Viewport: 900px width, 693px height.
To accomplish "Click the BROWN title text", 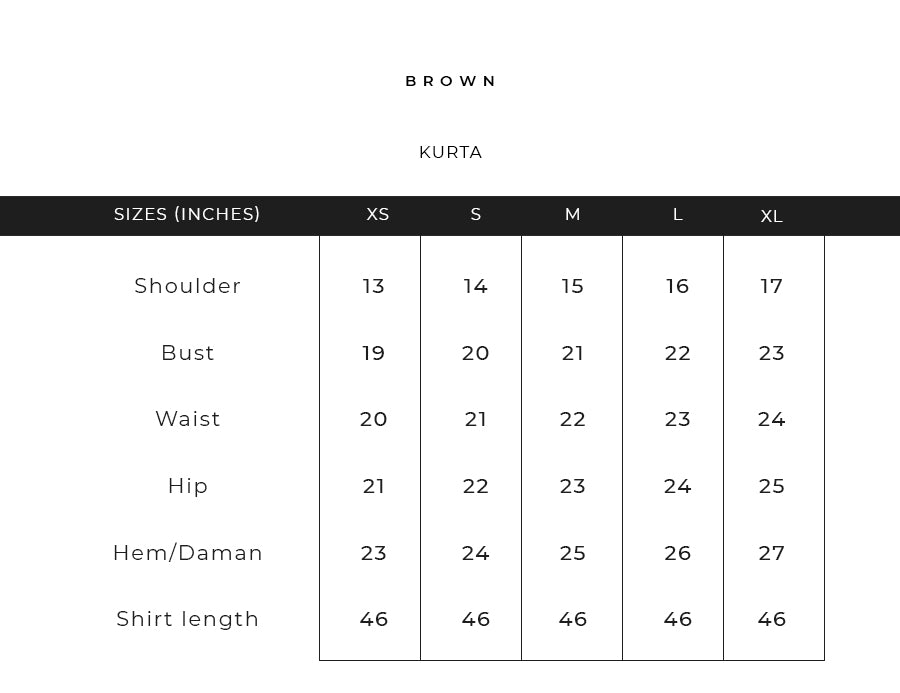I will click(451, 81).
